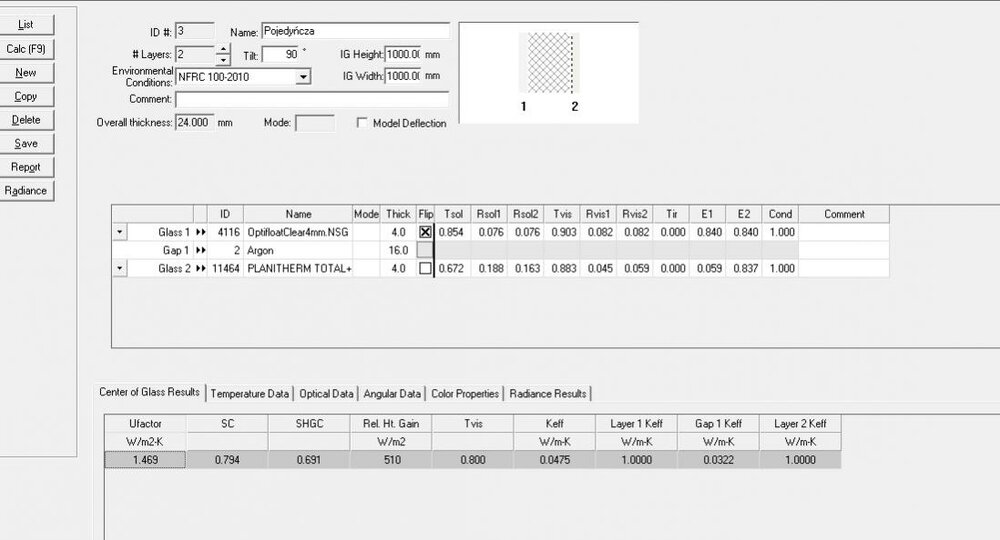Select the Color Properties tab

pos(466,393)
